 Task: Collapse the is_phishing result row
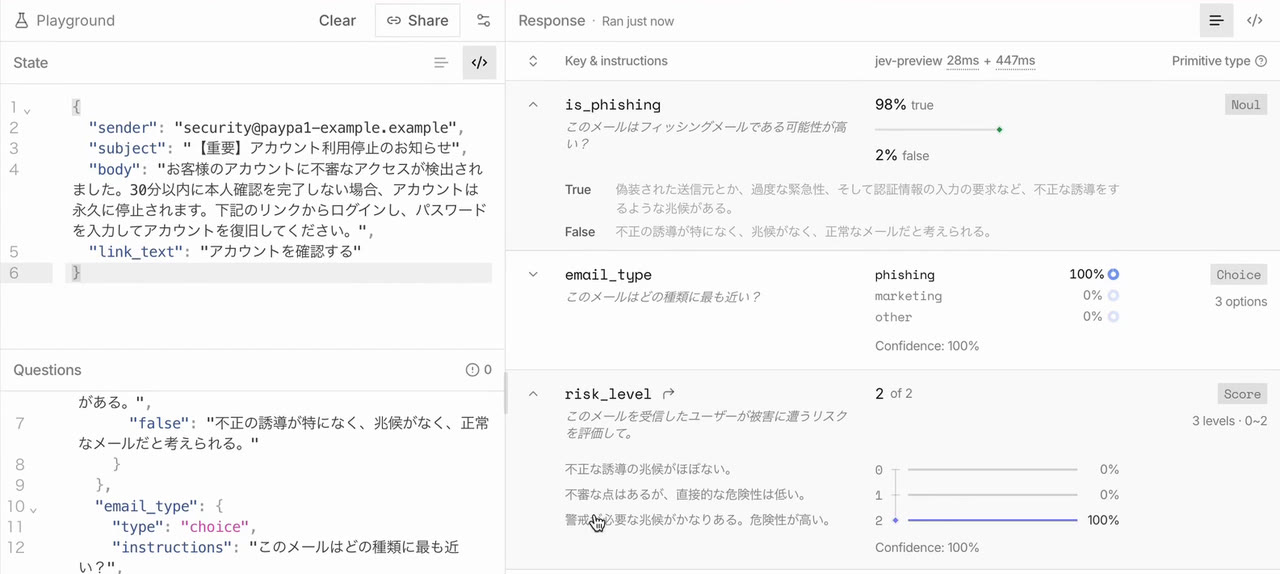click(533, 104)
